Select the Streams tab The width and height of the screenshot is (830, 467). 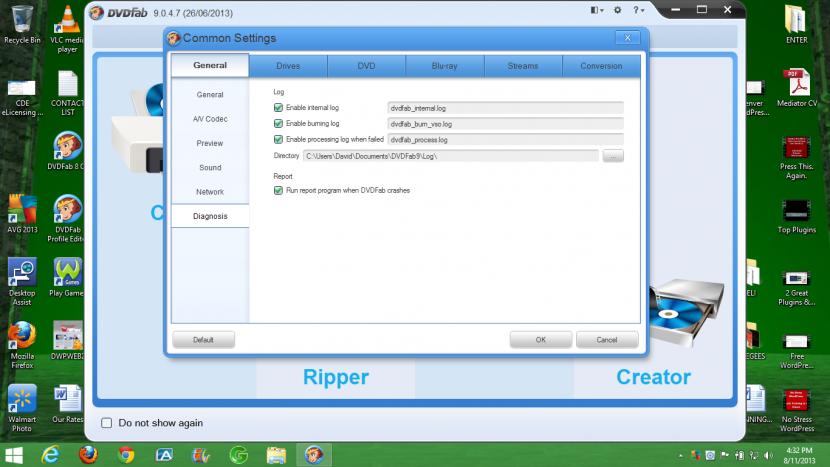click(x=523, y=66)
